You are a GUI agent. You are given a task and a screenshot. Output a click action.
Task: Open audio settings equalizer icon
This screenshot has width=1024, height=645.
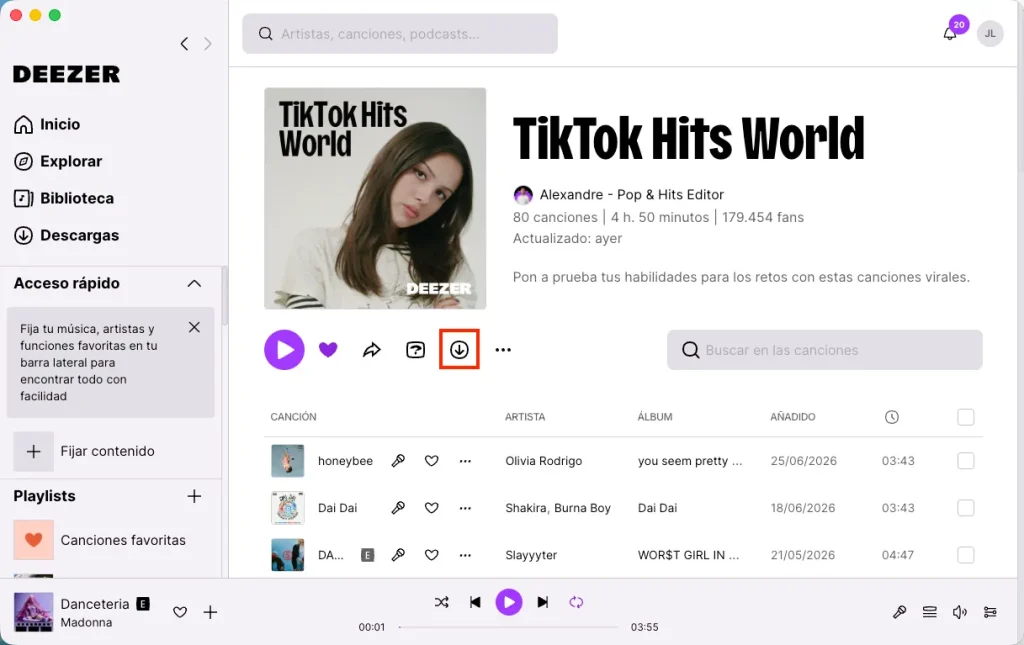point(990,612)
